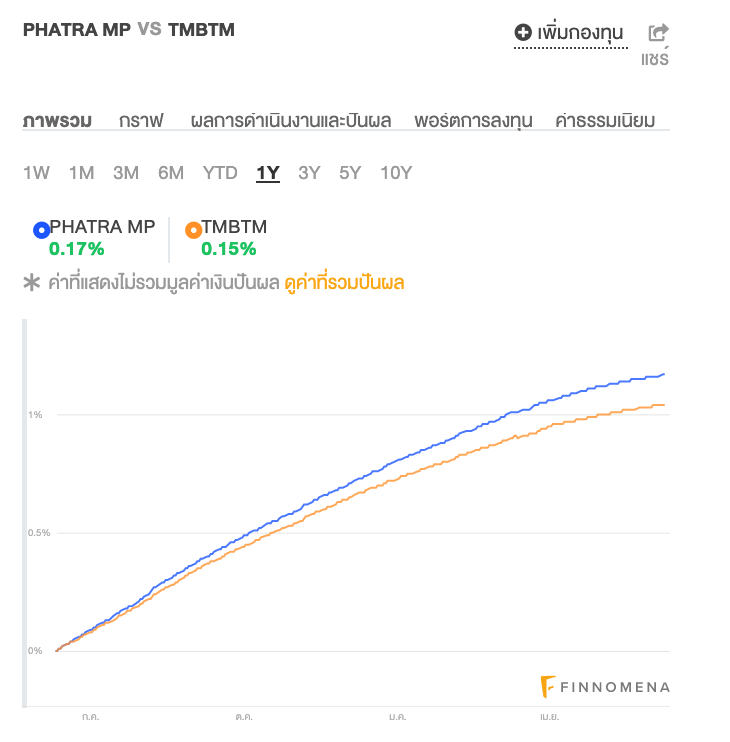Open the ค่าธรรมเนียม fees tab
Screen dimensions: 730x742
click(605, 121)
